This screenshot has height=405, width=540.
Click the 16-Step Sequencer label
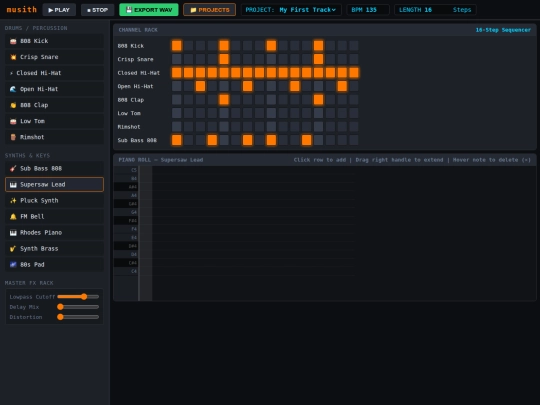click(503, 30)
